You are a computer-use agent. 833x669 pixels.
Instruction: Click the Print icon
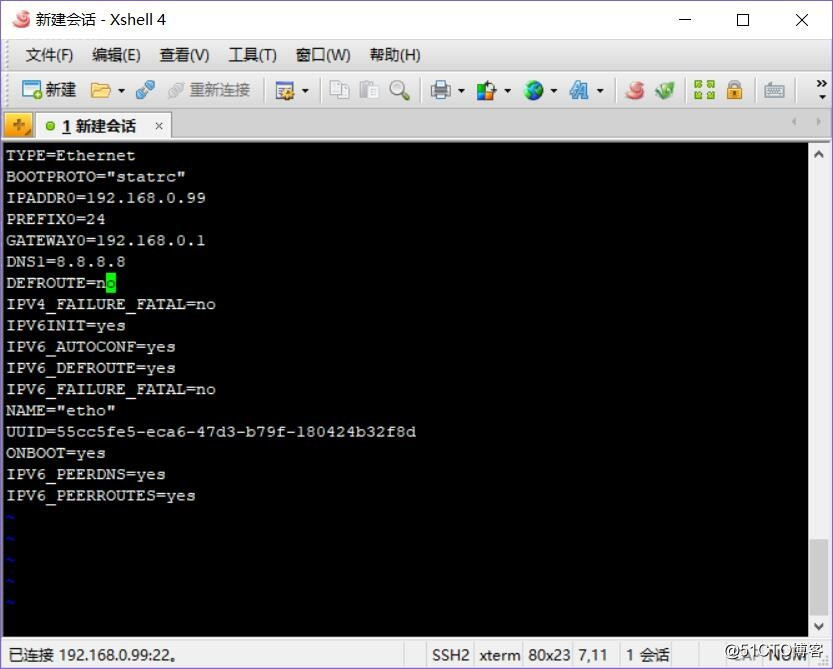[440, 90]
